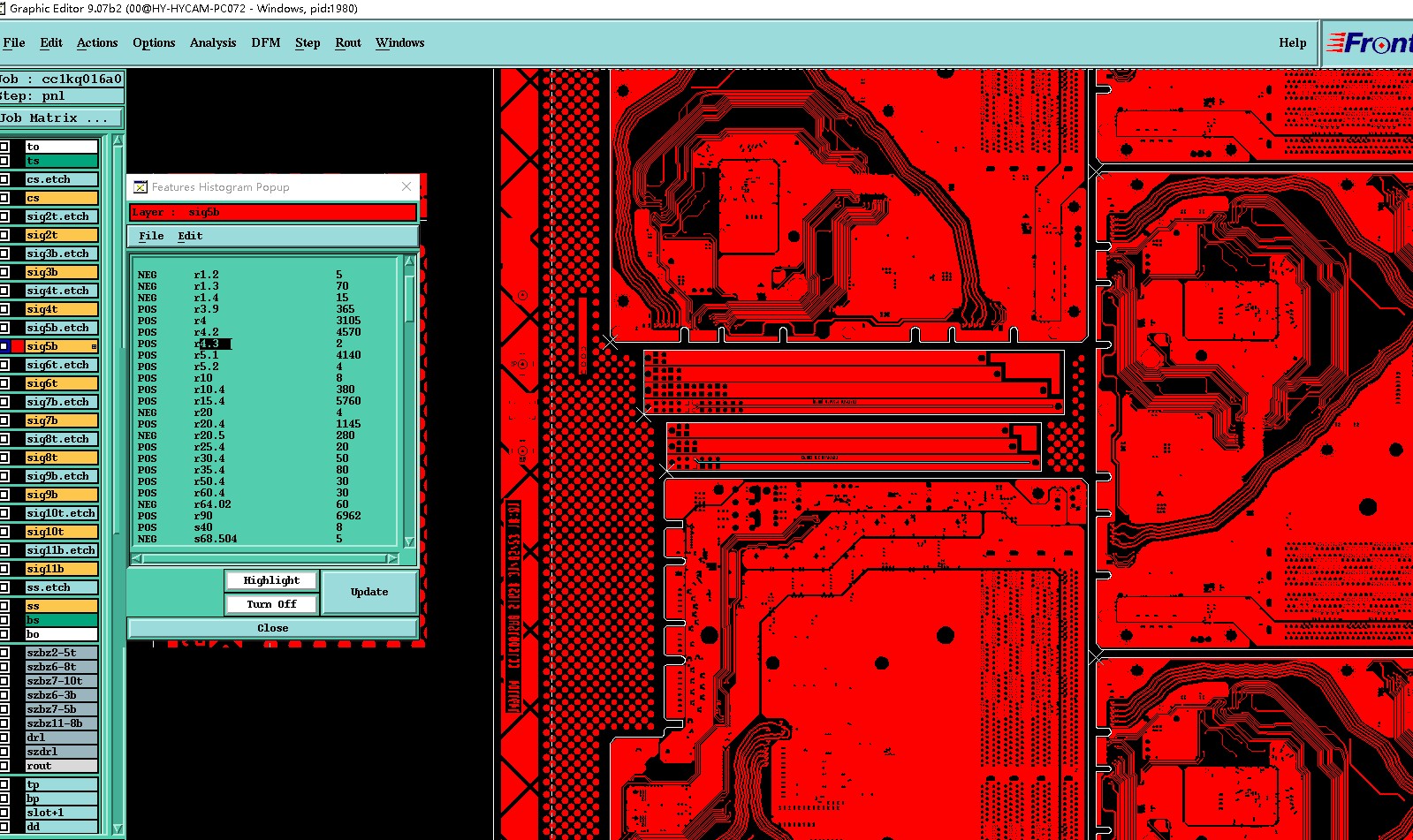Select the r15.4 histogram row

coord(265,401)
